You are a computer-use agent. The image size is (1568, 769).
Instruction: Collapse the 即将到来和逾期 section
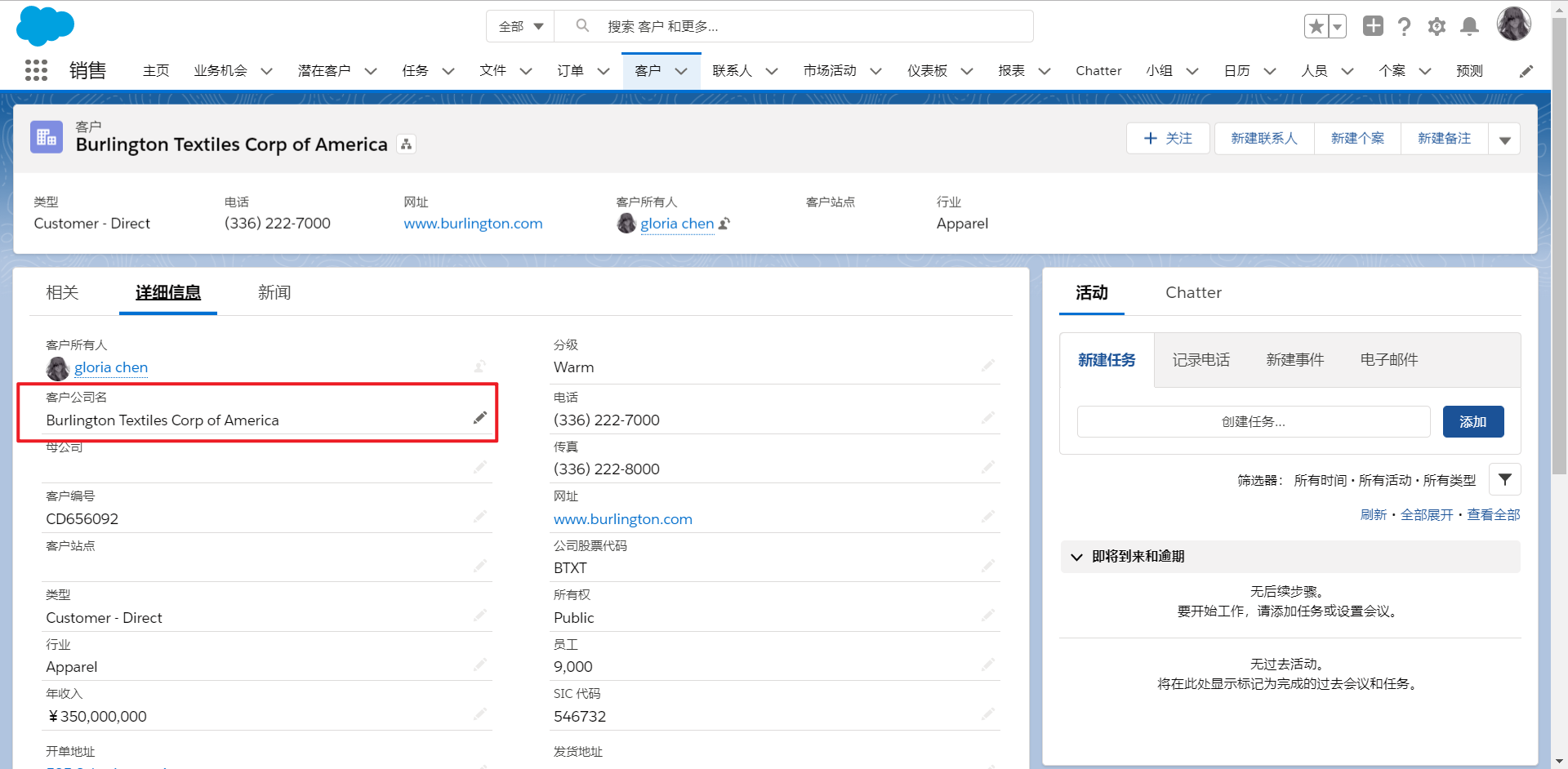pos(1076,557)
